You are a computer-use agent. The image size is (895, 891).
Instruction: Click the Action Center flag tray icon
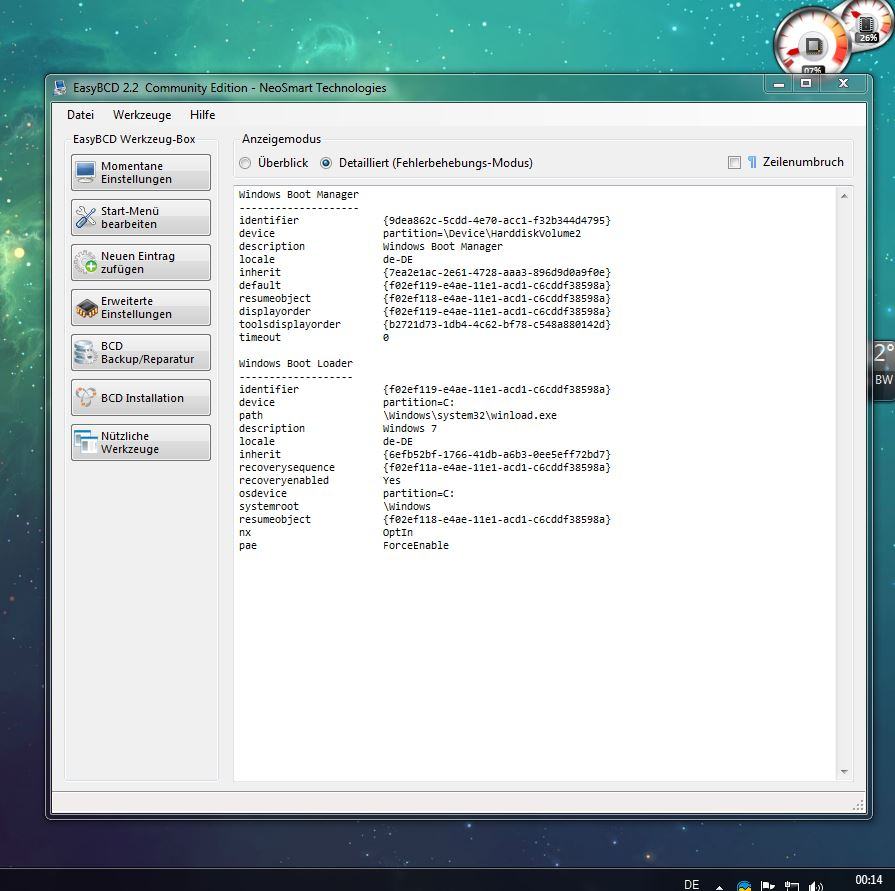(768, 885)
